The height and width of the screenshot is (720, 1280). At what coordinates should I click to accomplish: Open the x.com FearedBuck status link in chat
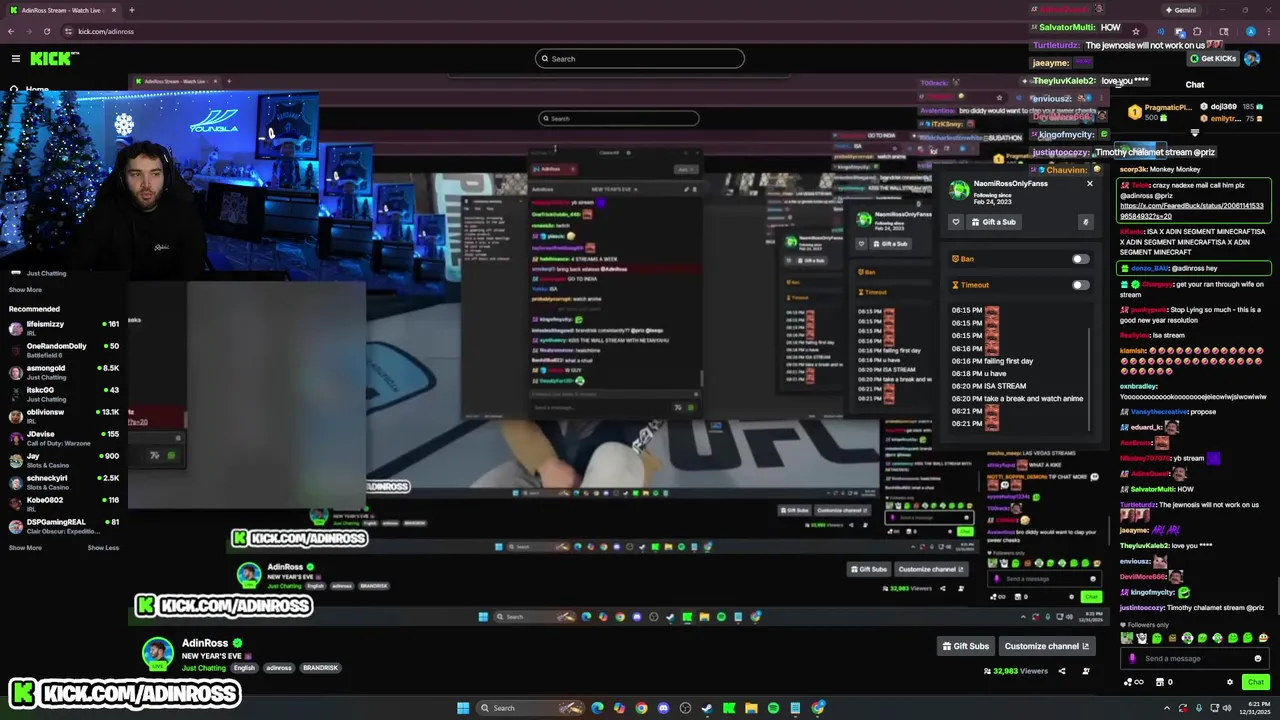1192,211
